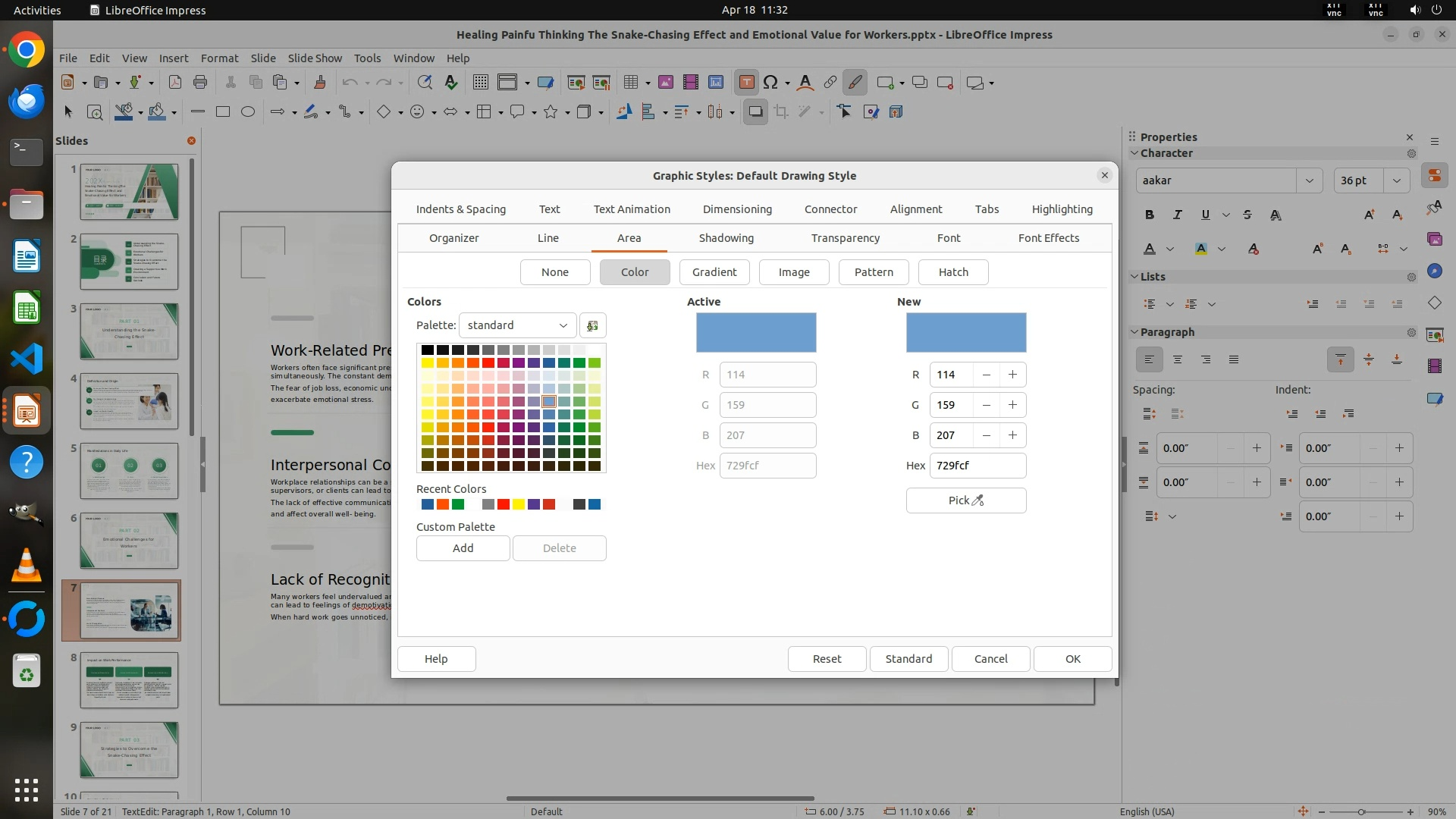Expand the font size dropdown
The height and width of the screenshot is (819, 1456).
[1396, 180]
